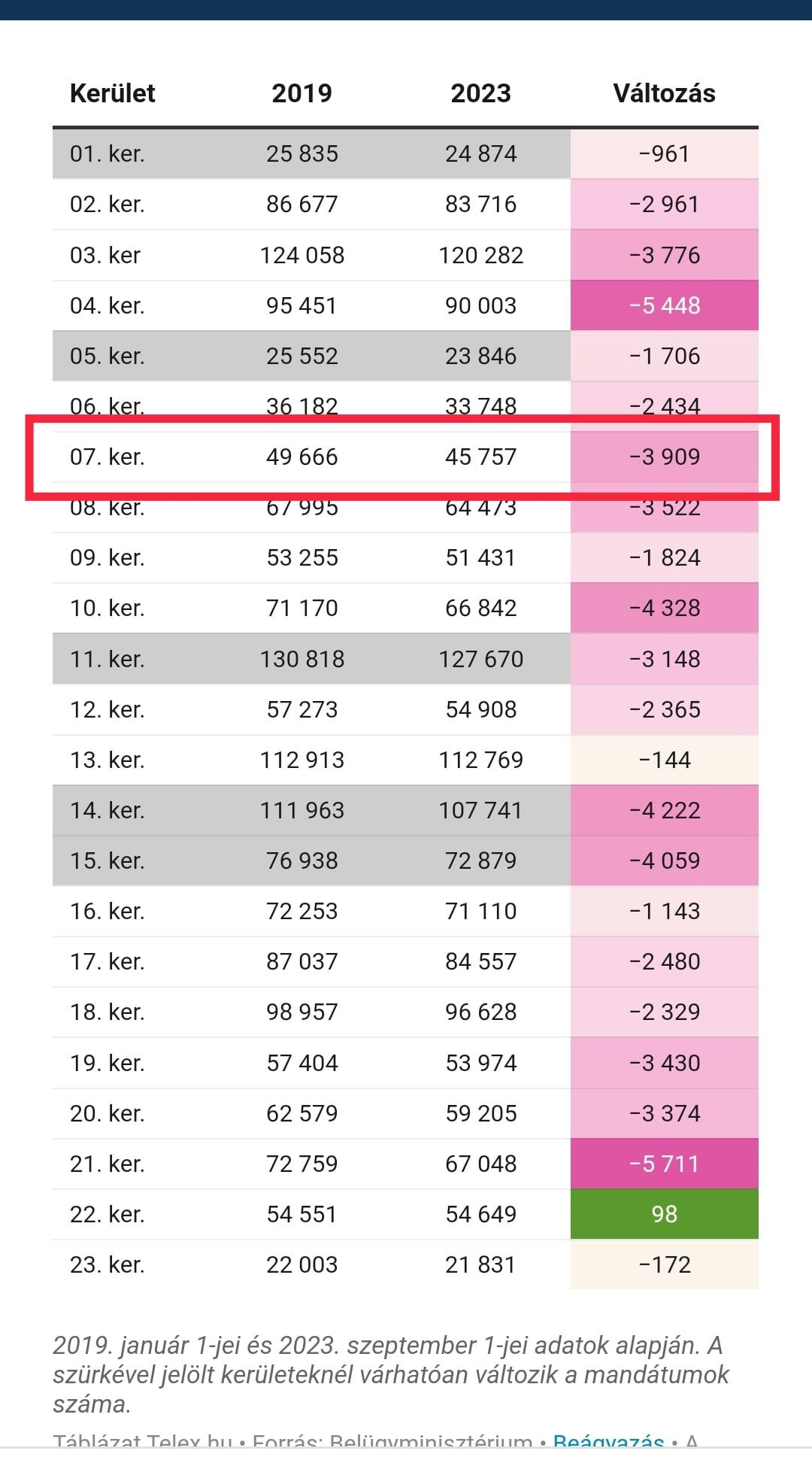This screenshot has width=812, height=1463.
Task: Click the −172 change cell
Action: click(x=665, y=1264)
